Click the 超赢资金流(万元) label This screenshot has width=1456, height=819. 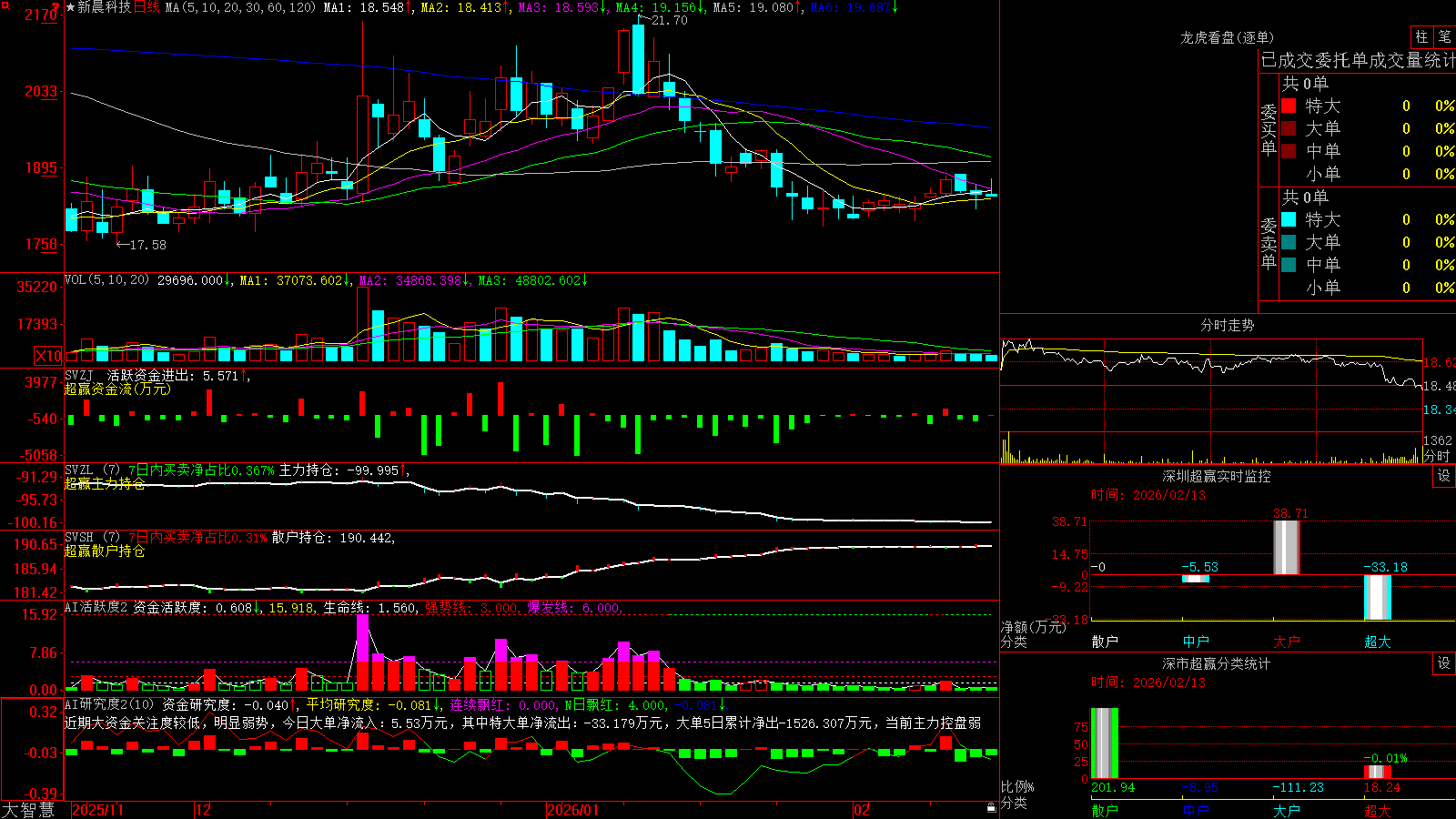click(x=117, y=389)
